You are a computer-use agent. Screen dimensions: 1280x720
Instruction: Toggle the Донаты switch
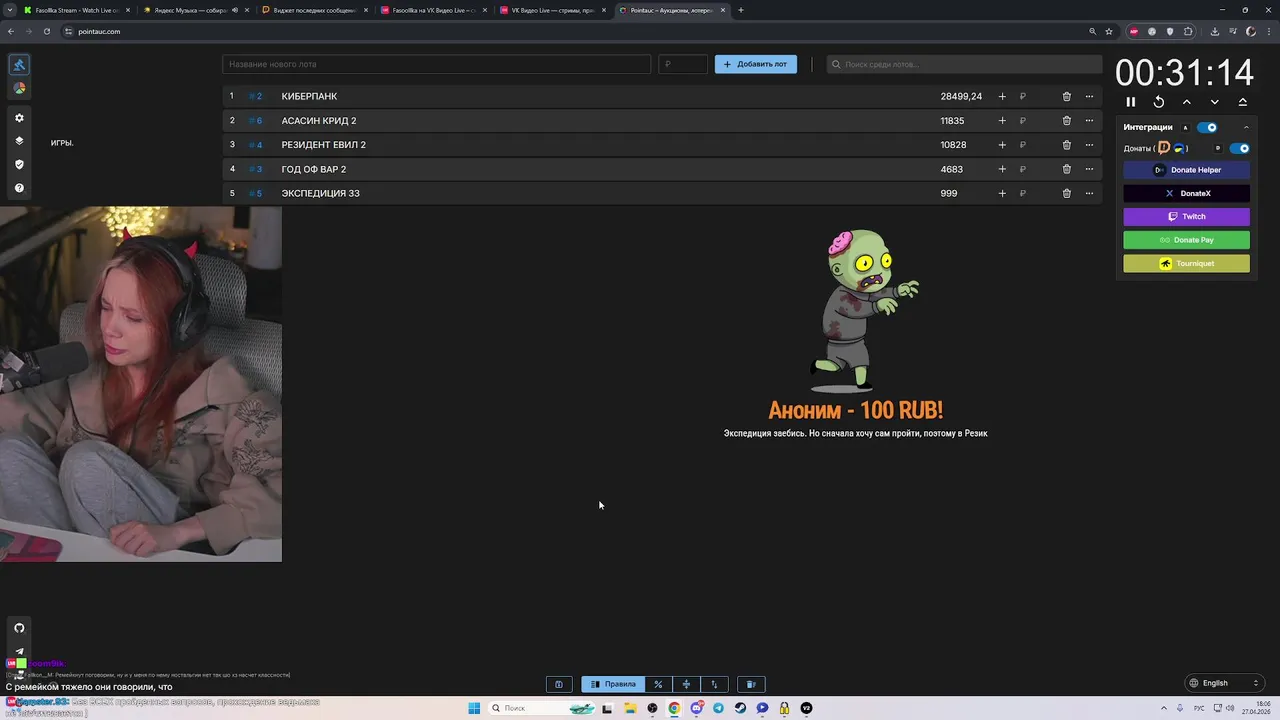click(x=1239, y=148)
